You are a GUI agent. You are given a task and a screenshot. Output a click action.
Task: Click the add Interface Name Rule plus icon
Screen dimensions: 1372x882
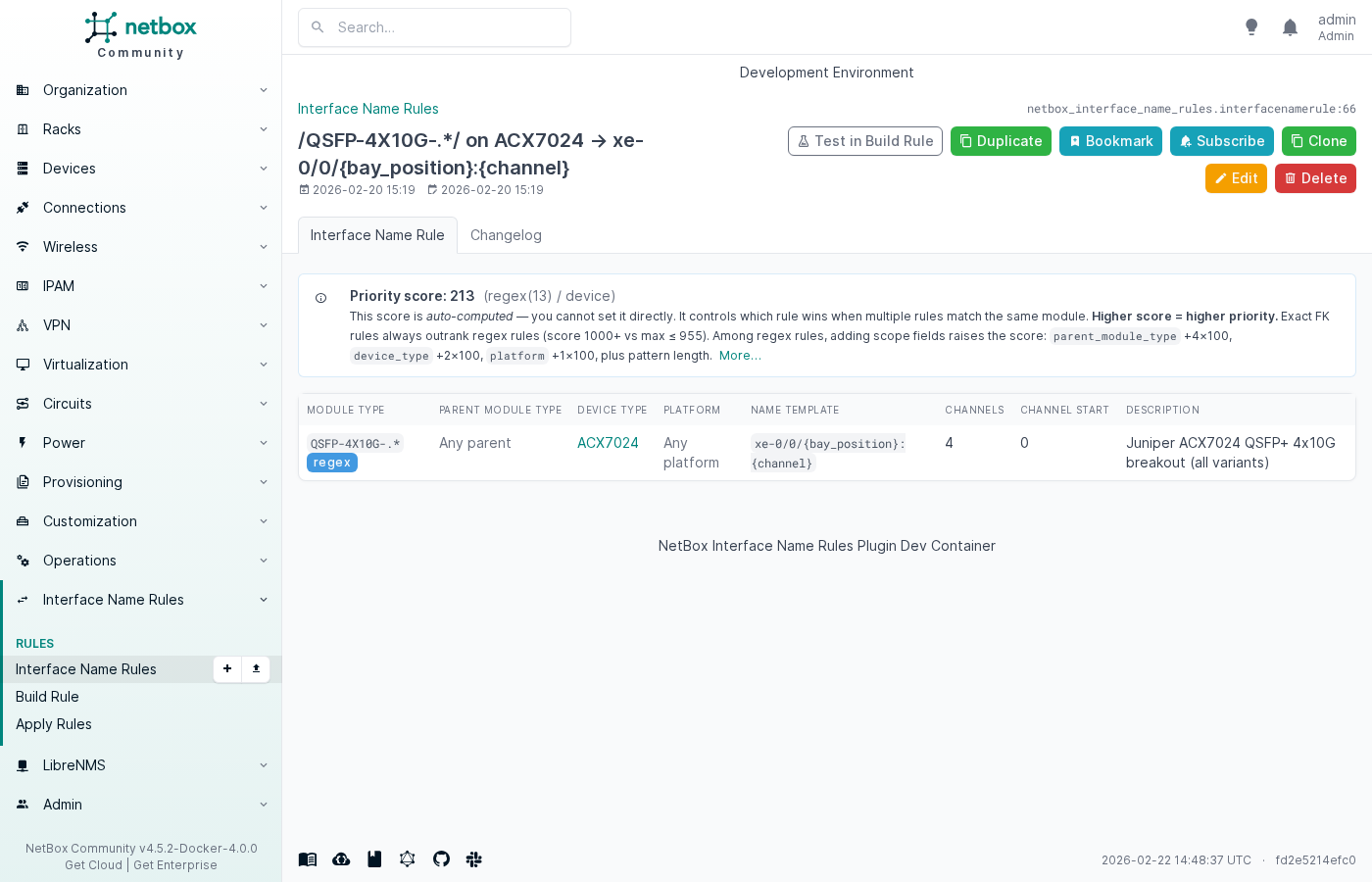tap(227, 668)
